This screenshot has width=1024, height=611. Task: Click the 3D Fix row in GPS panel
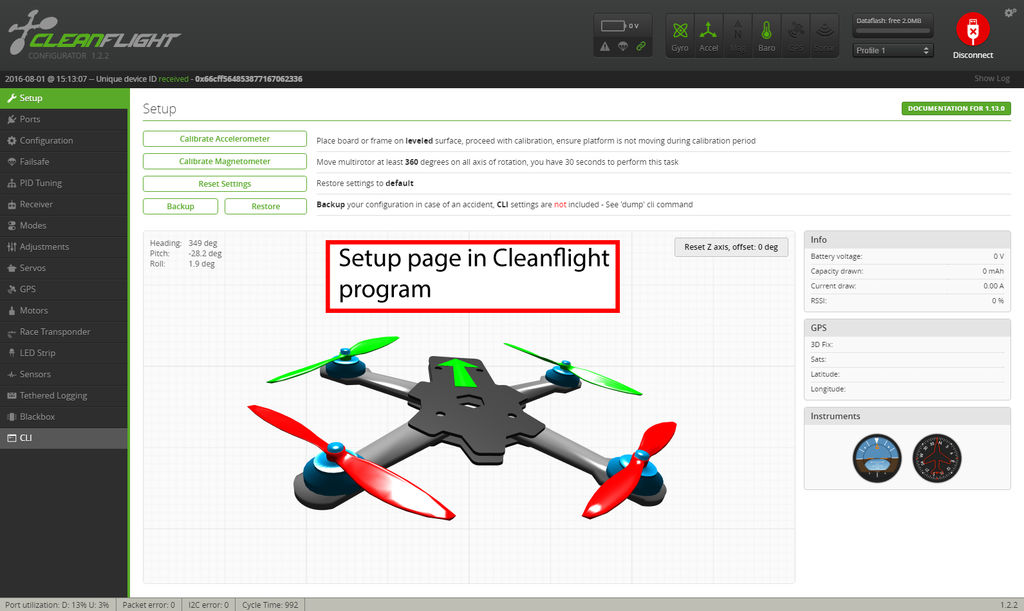907,345
